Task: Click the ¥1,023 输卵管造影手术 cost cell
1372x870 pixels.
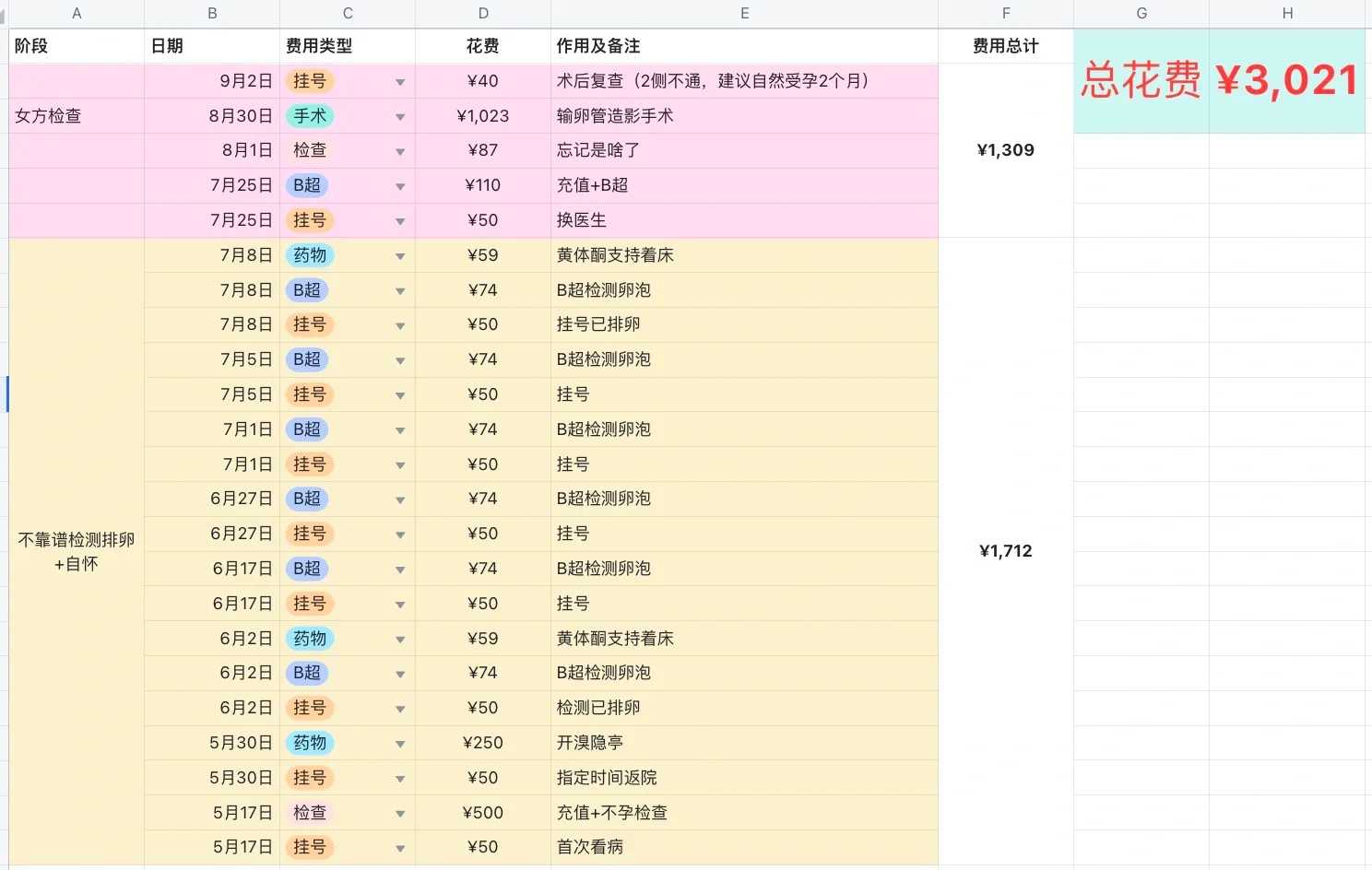Action: coord(482,116)
